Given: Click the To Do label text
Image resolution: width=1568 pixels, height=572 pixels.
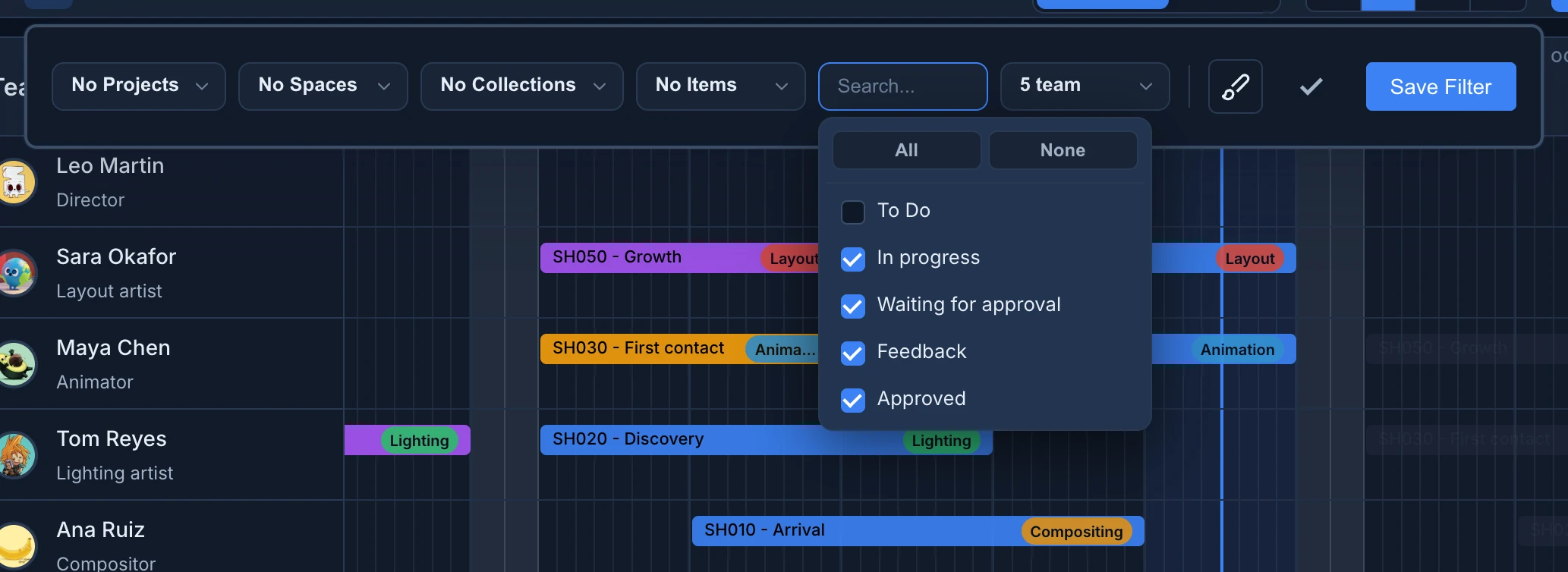Looking at the screenshot, I should [904, 210].
